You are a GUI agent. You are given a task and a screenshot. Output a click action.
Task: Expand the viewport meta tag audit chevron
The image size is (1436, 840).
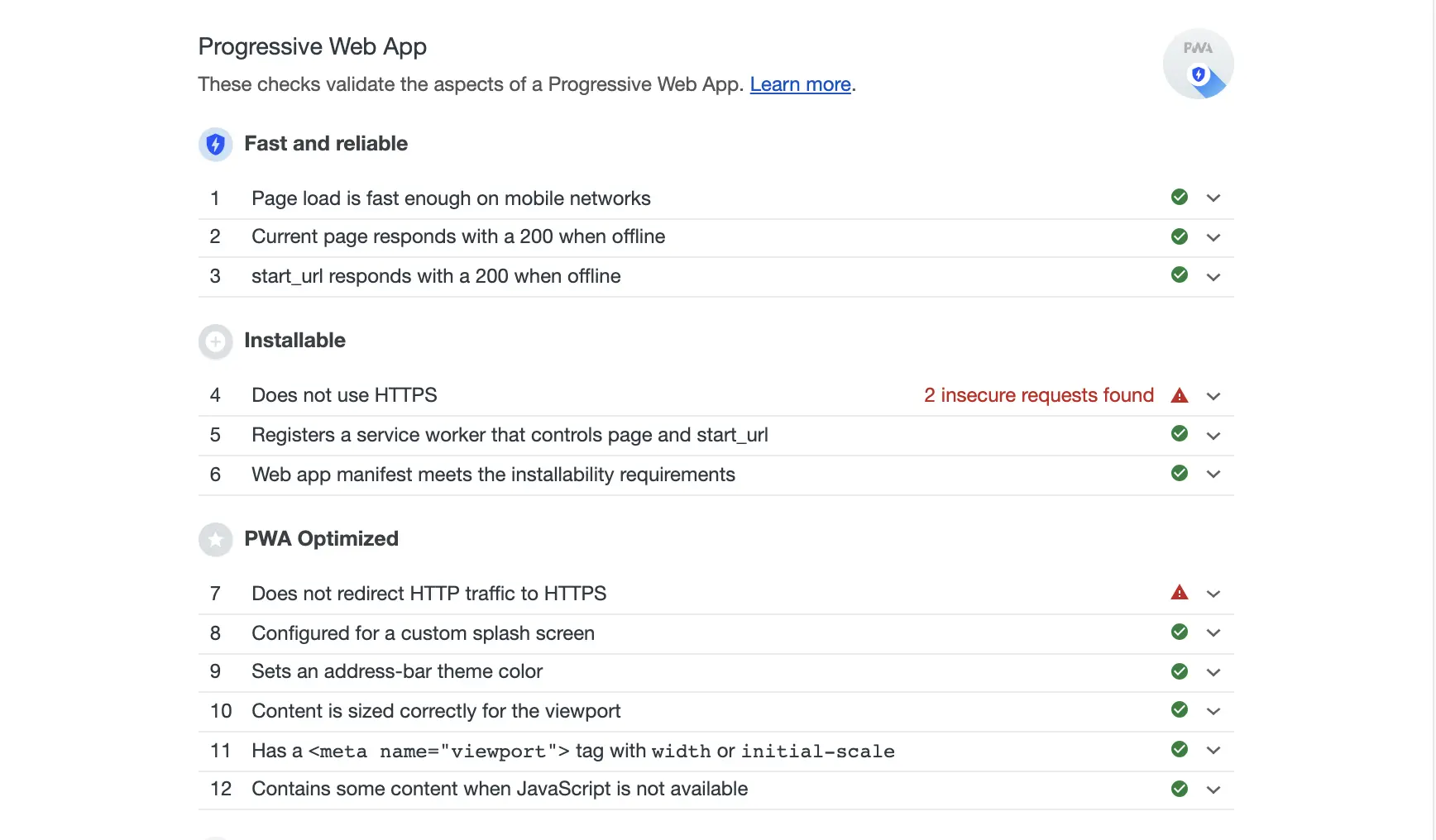(x=1213, y=750)
